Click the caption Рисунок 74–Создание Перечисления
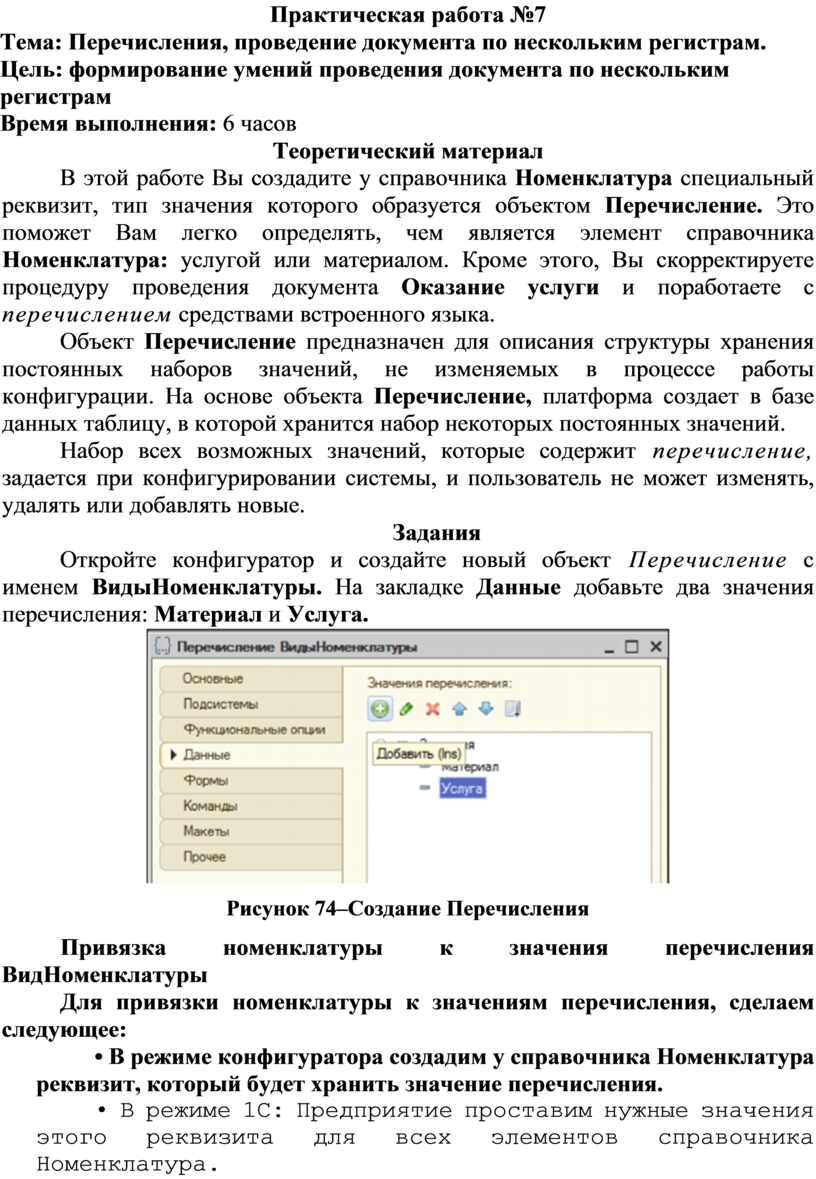Screen dimensions: 816x1179 [408, 908]
